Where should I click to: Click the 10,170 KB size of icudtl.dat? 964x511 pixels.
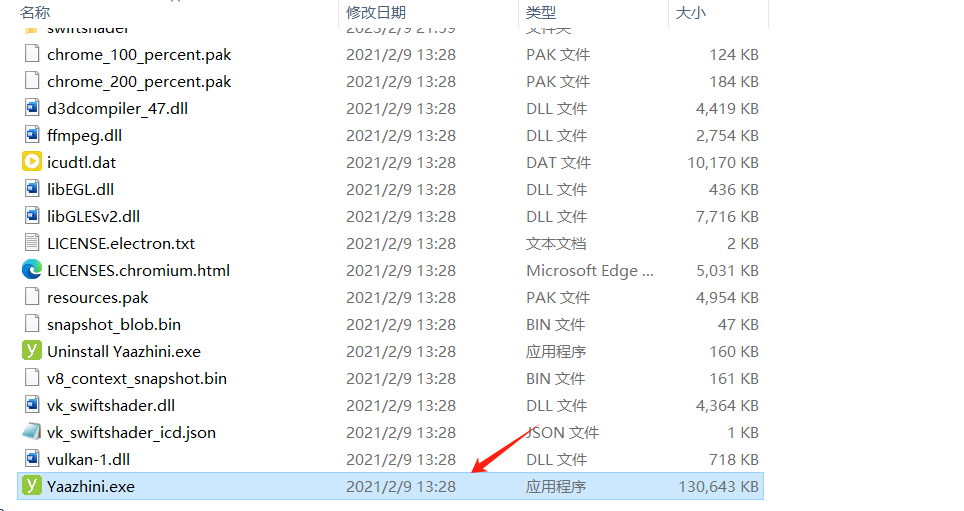point(722,162)
